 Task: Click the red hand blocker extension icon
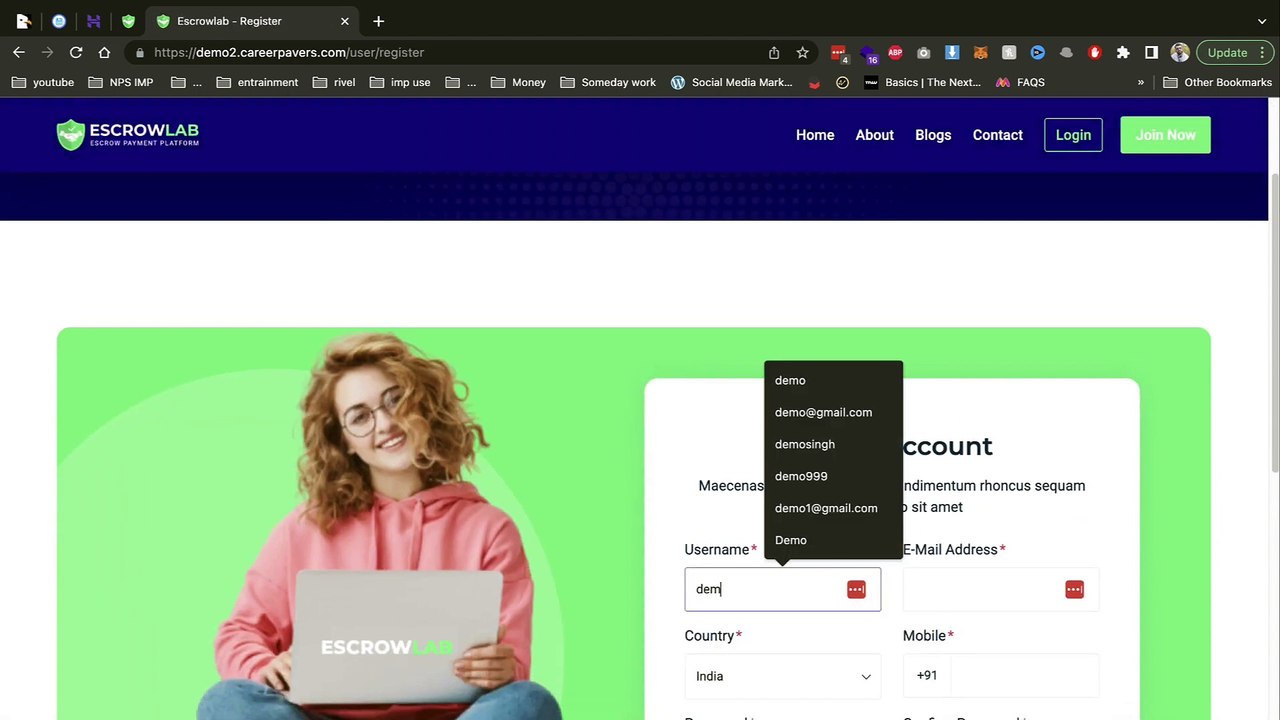[1094, 52]
